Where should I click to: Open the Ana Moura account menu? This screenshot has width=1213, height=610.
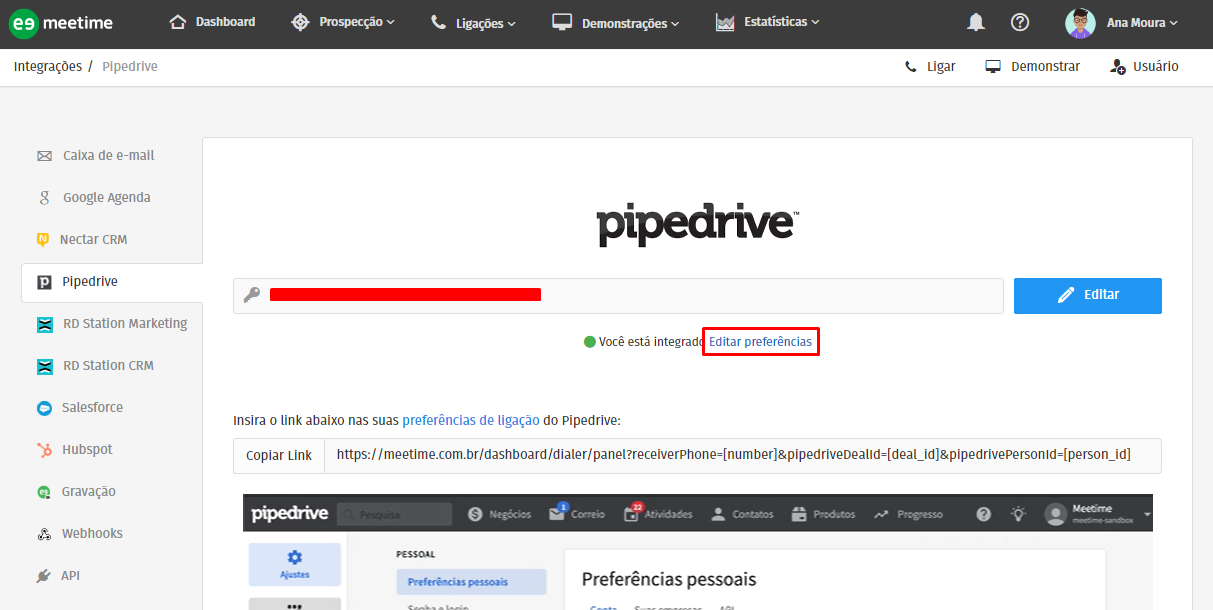point(1122,23)
